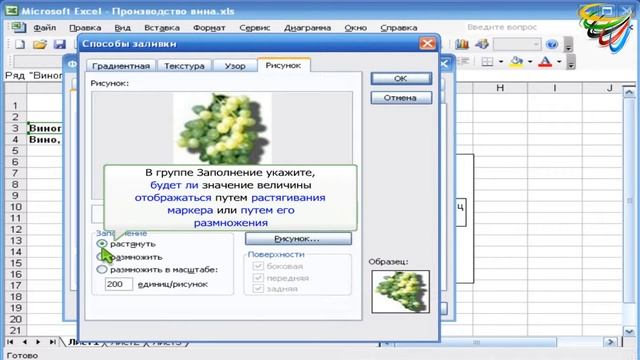Select column I header
Screen dimensions: 640x360
(x=554, y=88)
